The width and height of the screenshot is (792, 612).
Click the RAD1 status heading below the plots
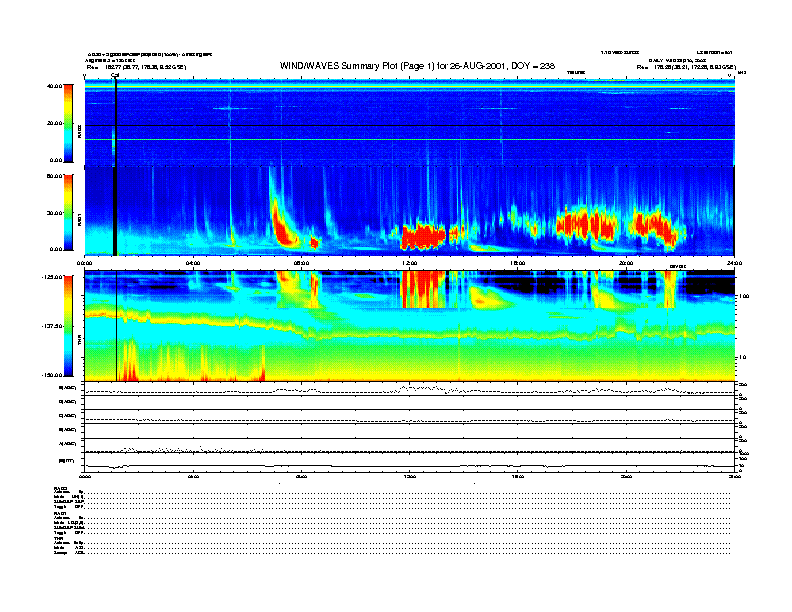[x=61, y=513]
